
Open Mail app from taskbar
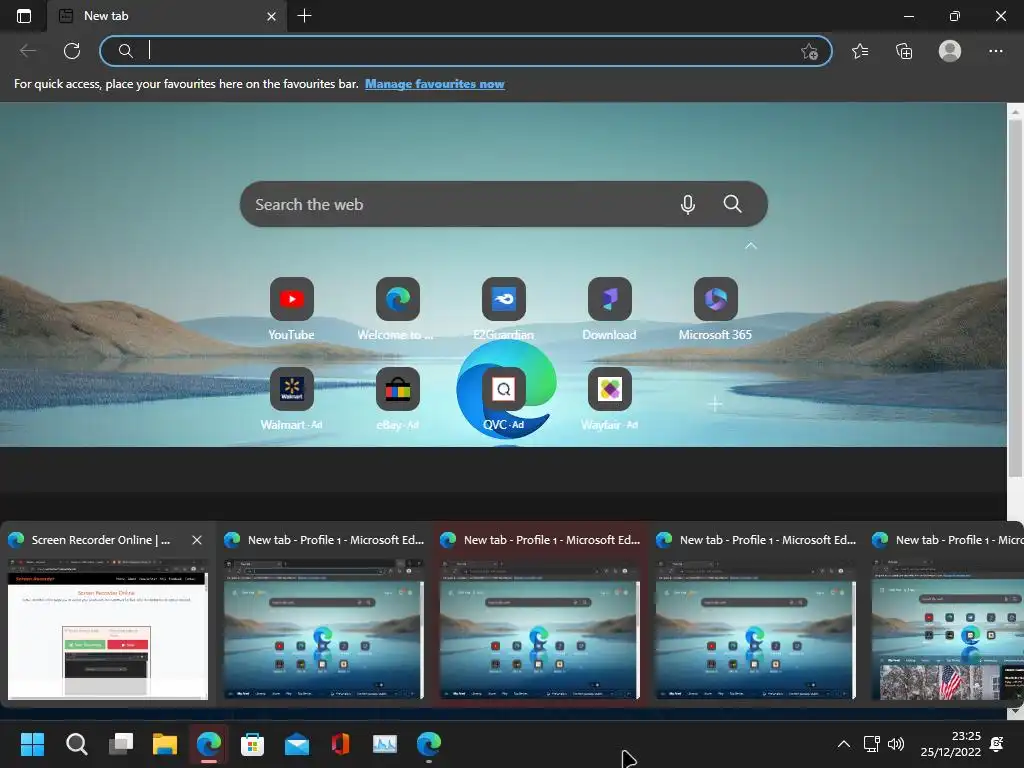pos(296,744)
